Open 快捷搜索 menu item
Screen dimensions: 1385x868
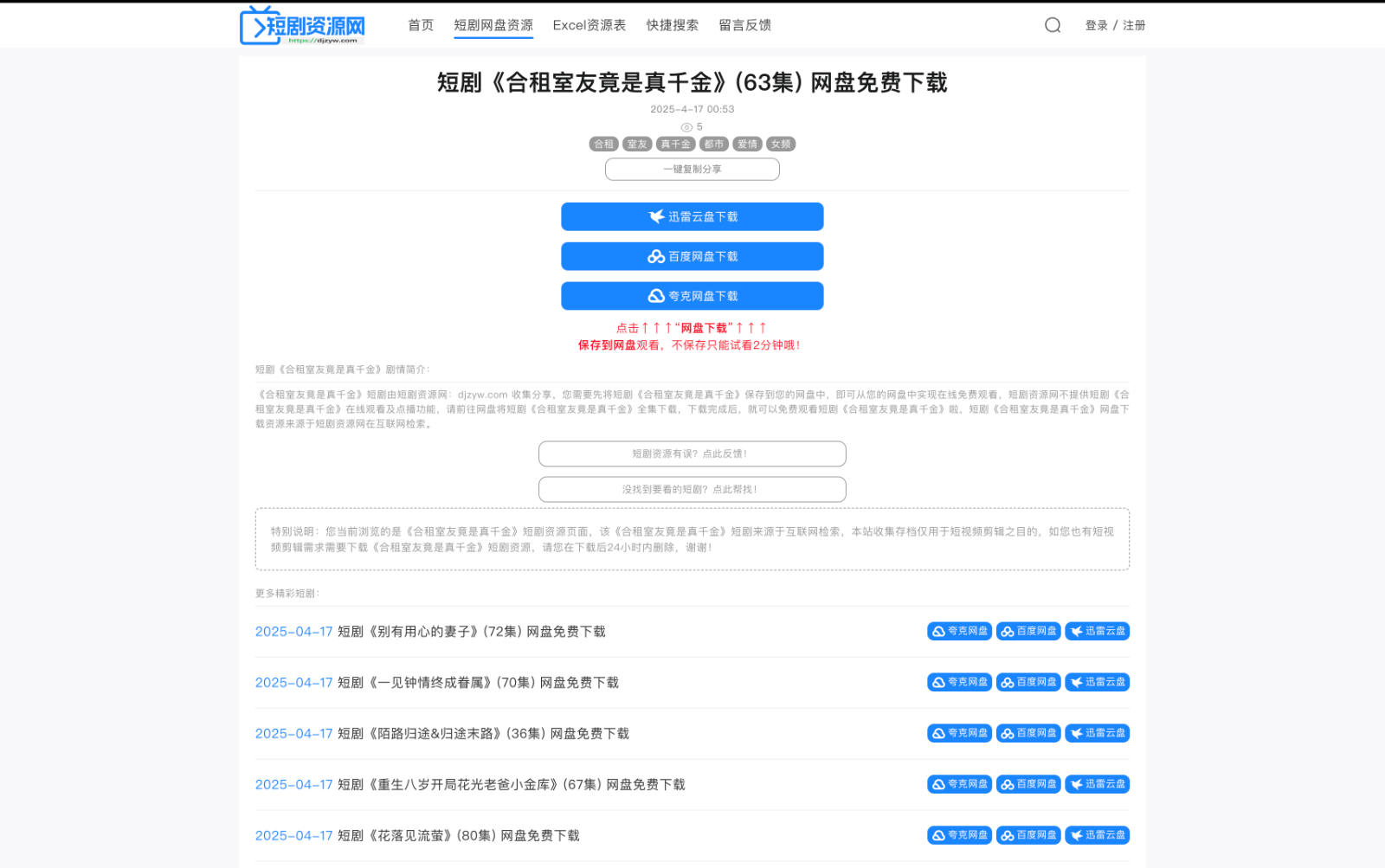pyautogui.click(x=673, y=25)
